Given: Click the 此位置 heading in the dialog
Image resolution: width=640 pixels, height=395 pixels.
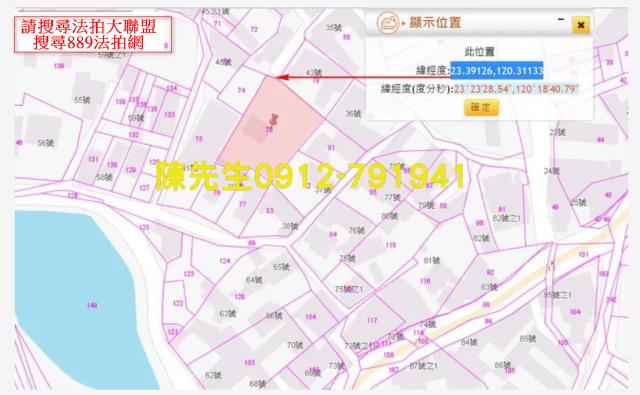Looking at the screenshot, I should [480, 52].
